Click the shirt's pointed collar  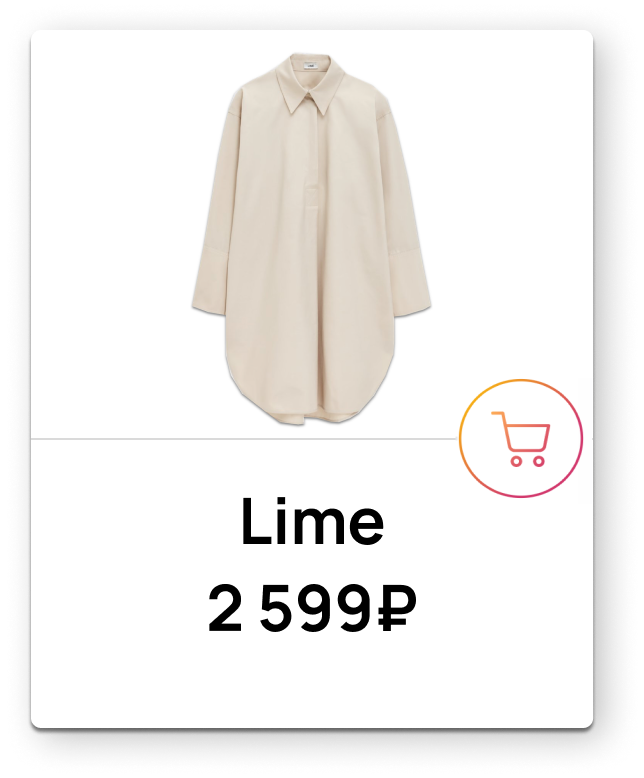[311, 84]
